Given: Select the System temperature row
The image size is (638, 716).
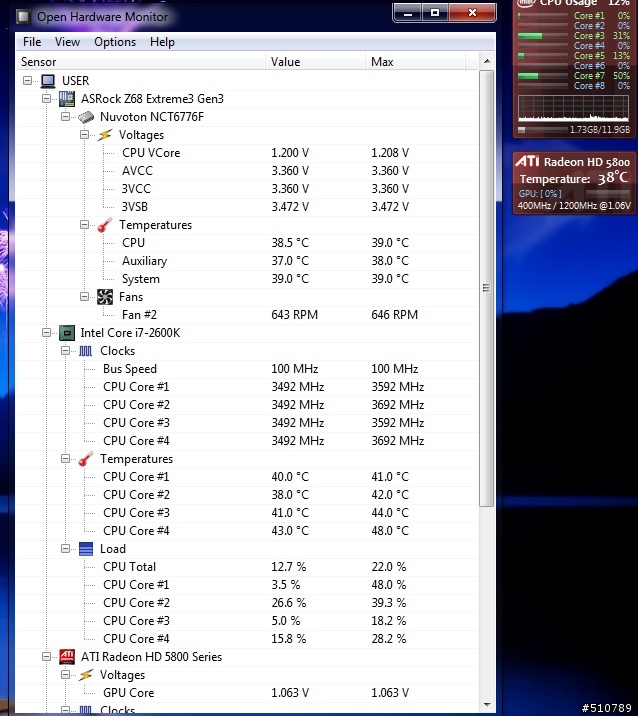Looking at the screenshot, I should pos(247,279).
